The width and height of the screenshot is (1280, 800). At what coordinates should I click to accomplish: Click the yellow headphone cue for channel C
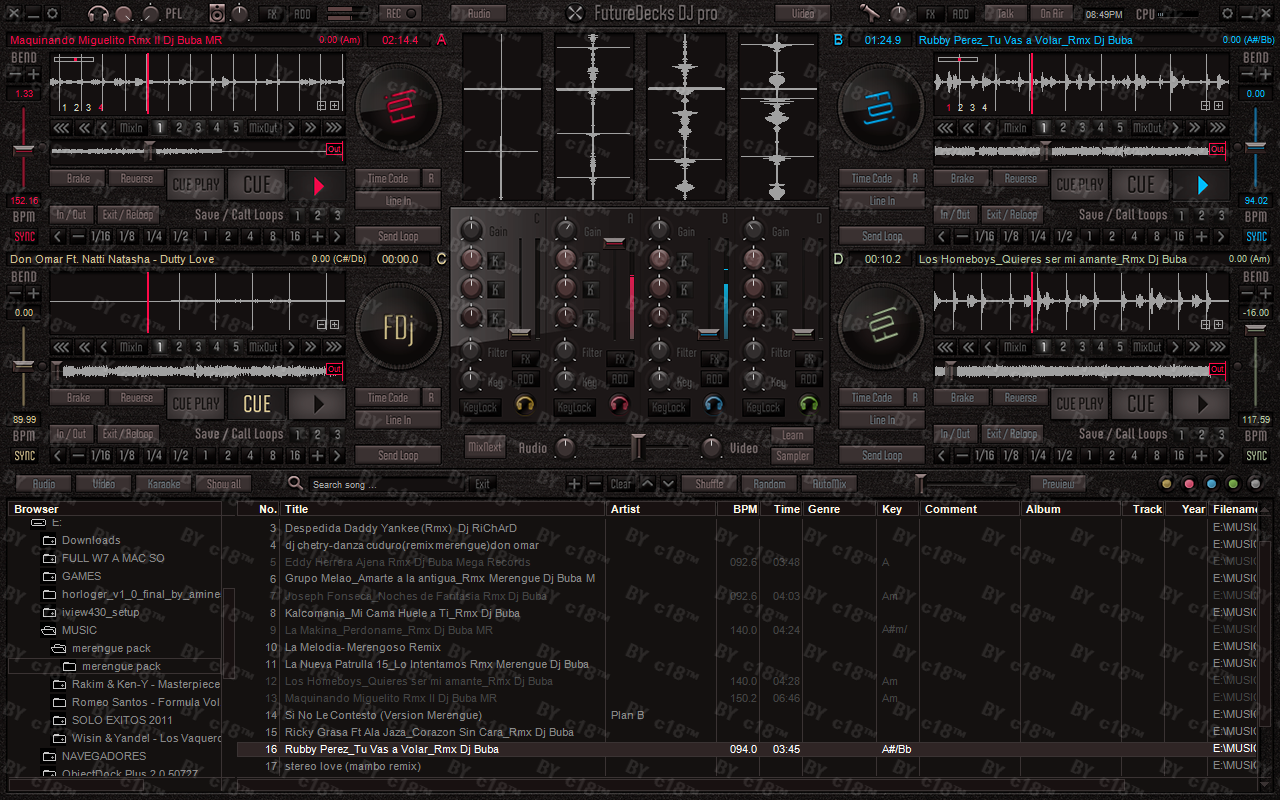(x=525, y=405)
